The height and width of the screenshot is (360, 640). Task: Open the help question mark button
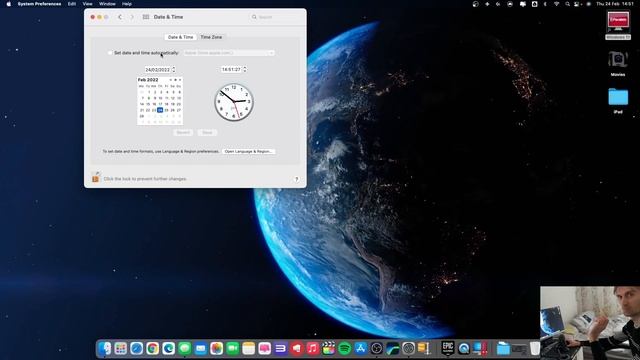296,179
